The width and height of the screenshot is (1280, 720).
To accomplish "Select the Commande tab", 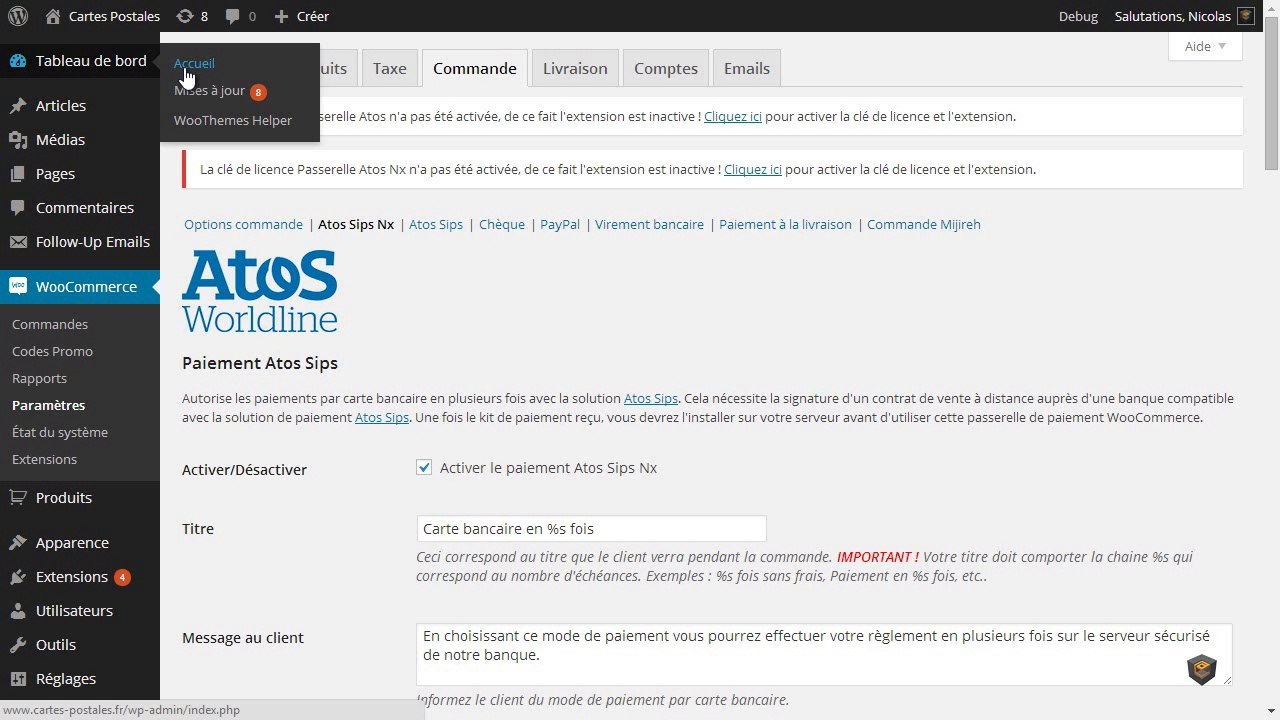I will (x=475, y=68).
